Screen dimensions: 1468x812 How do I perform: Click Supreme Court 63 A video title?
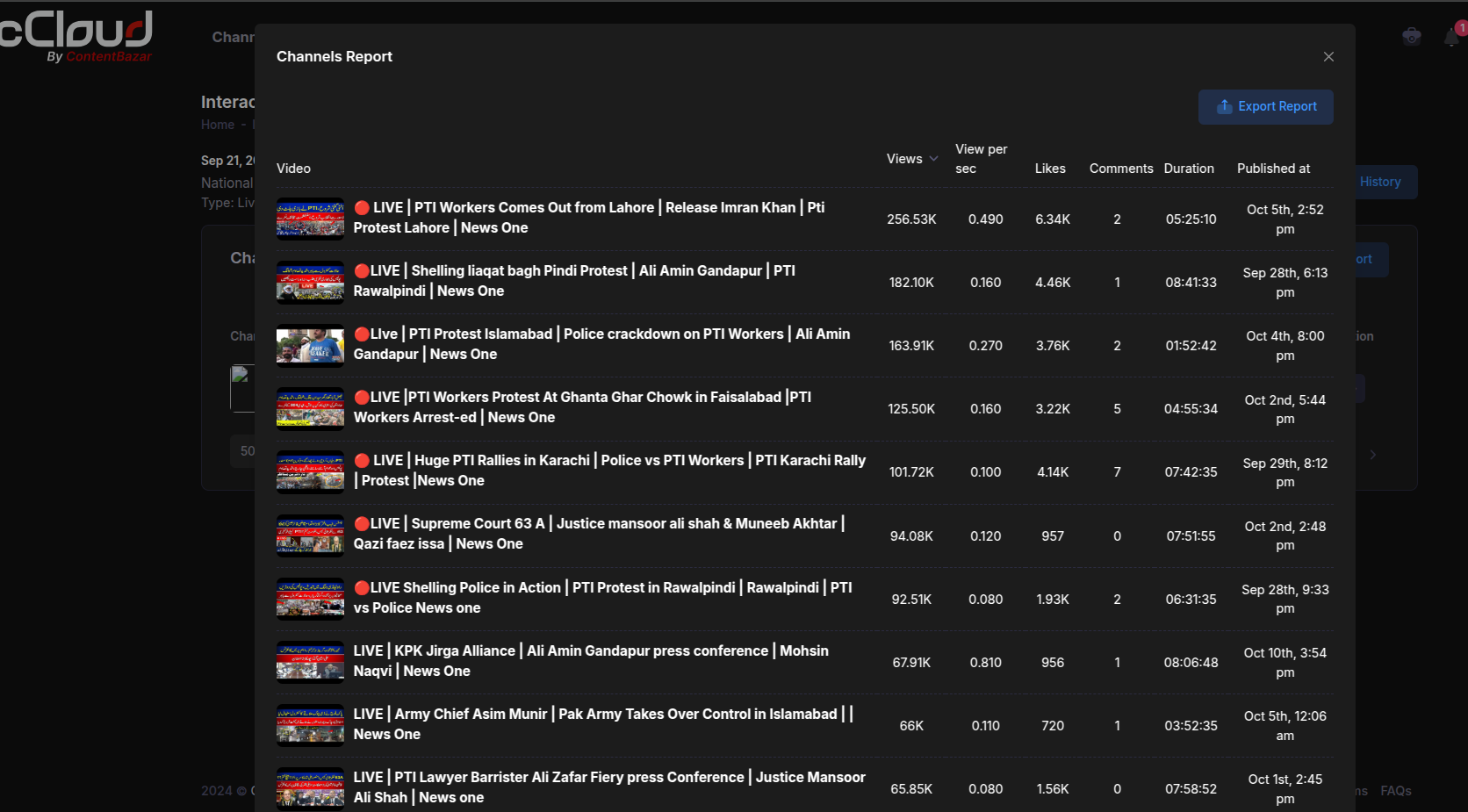coord(598,534)
